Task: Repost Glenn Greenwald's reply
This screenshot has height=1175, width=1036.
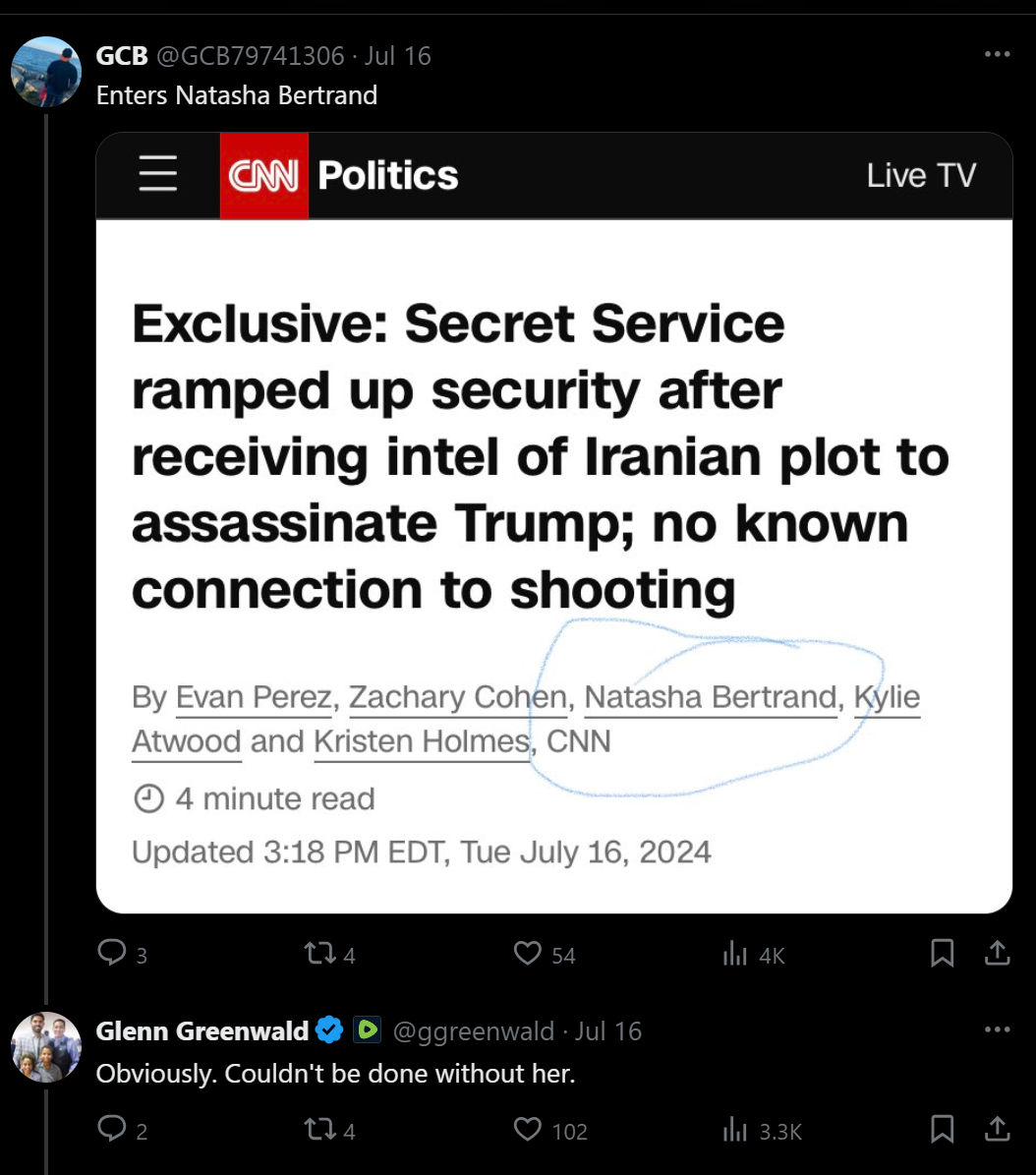Action: click(x=318, y=1129)
